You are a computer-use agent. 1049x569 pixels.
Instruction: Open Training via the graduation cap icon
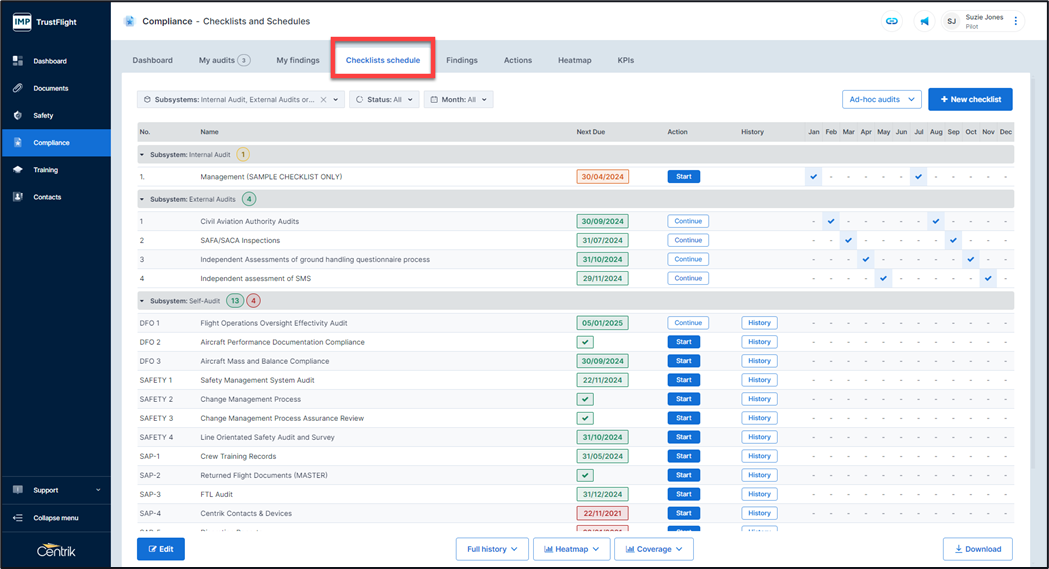coord(18,170)
